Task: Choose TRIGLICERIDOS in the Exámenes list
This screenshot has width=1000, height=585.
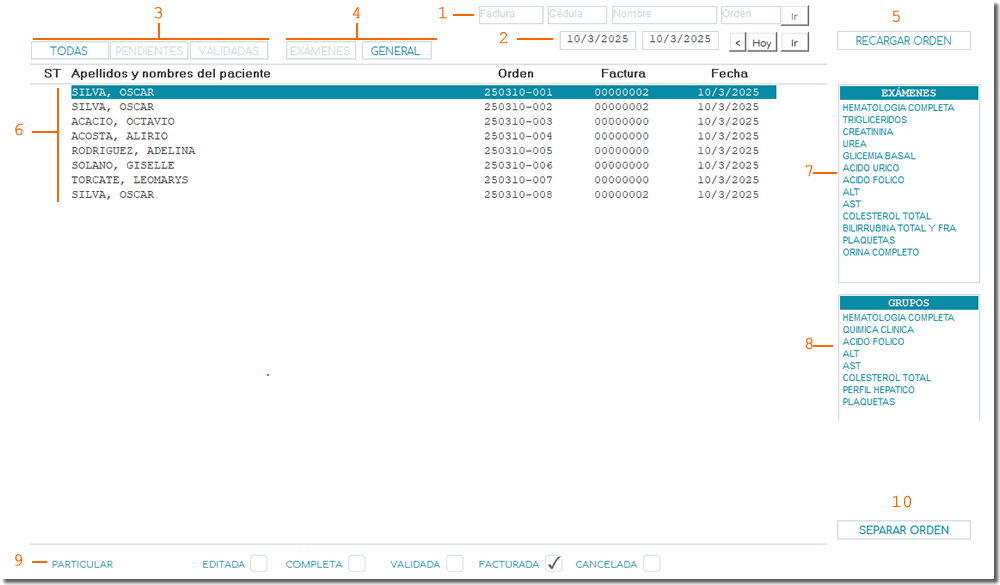Action: [x=875, y=120]
